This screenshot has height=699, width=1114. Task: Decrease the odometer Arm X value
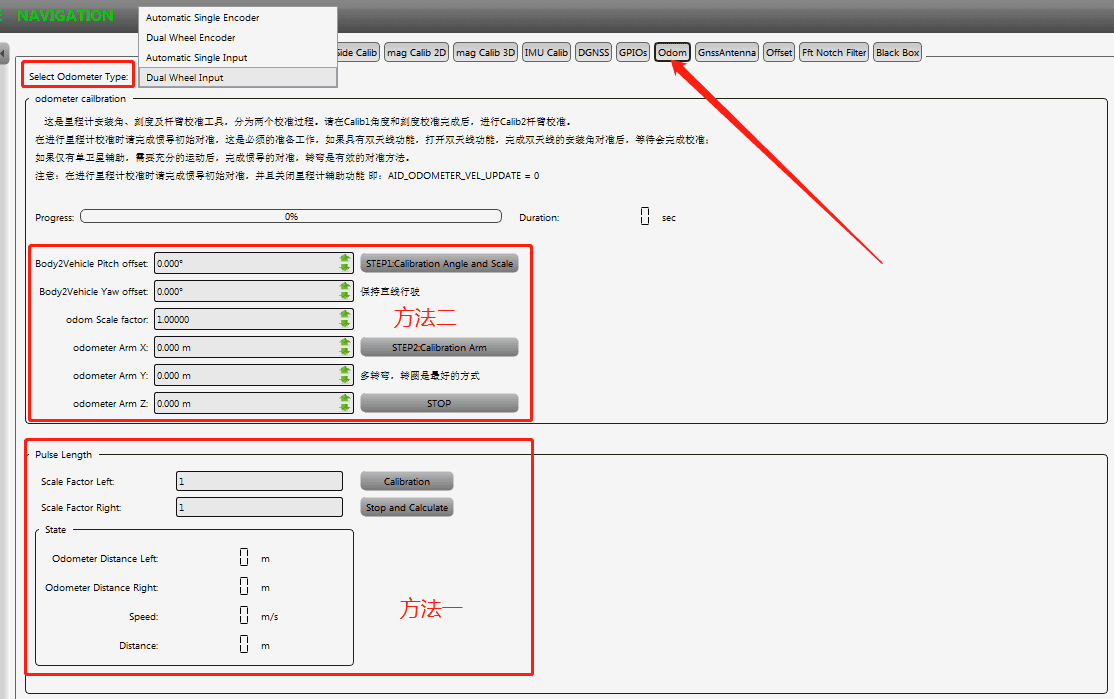point(345,352)
